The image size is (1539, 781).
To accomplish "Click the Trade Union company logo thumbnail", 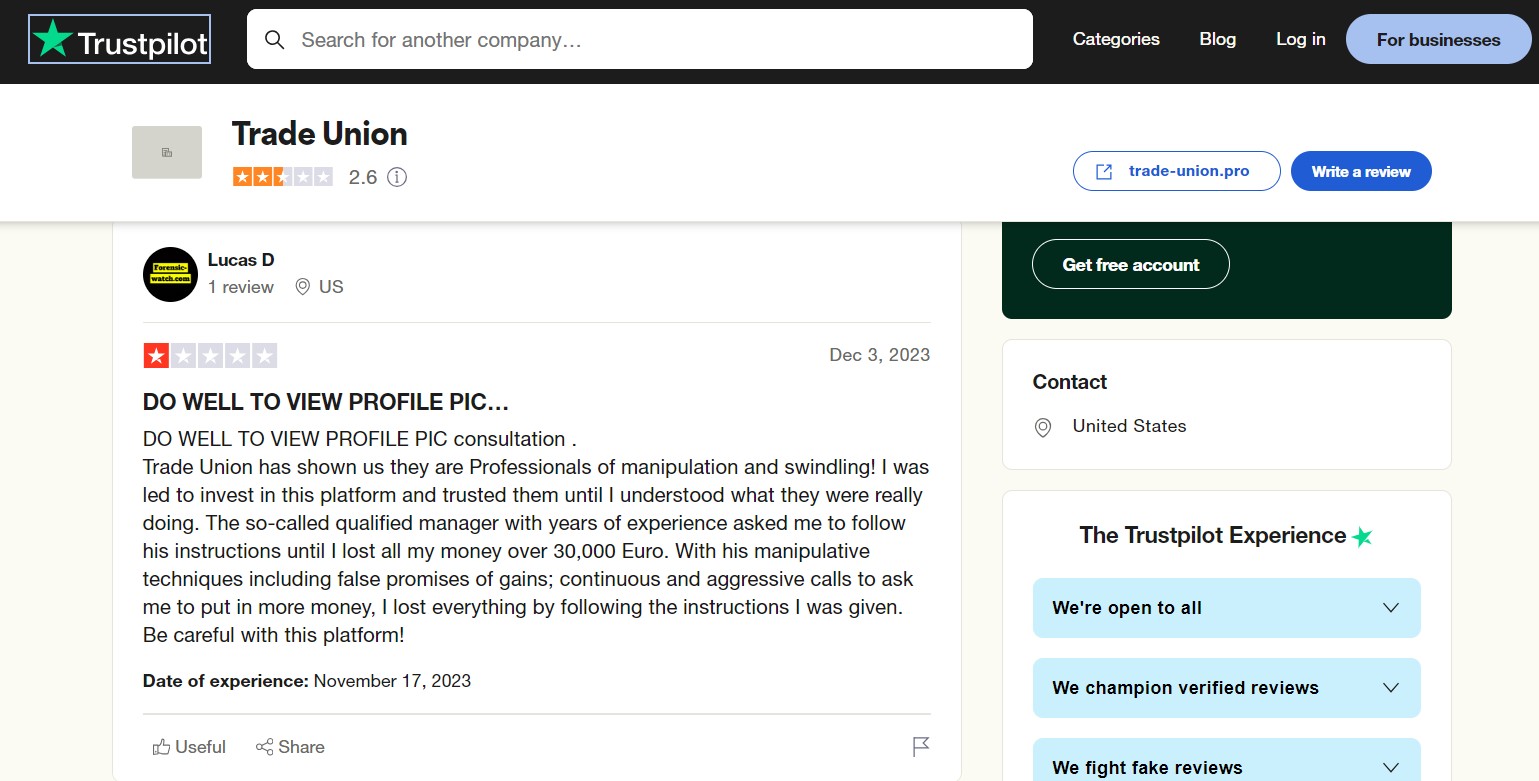I will (167, 152).
